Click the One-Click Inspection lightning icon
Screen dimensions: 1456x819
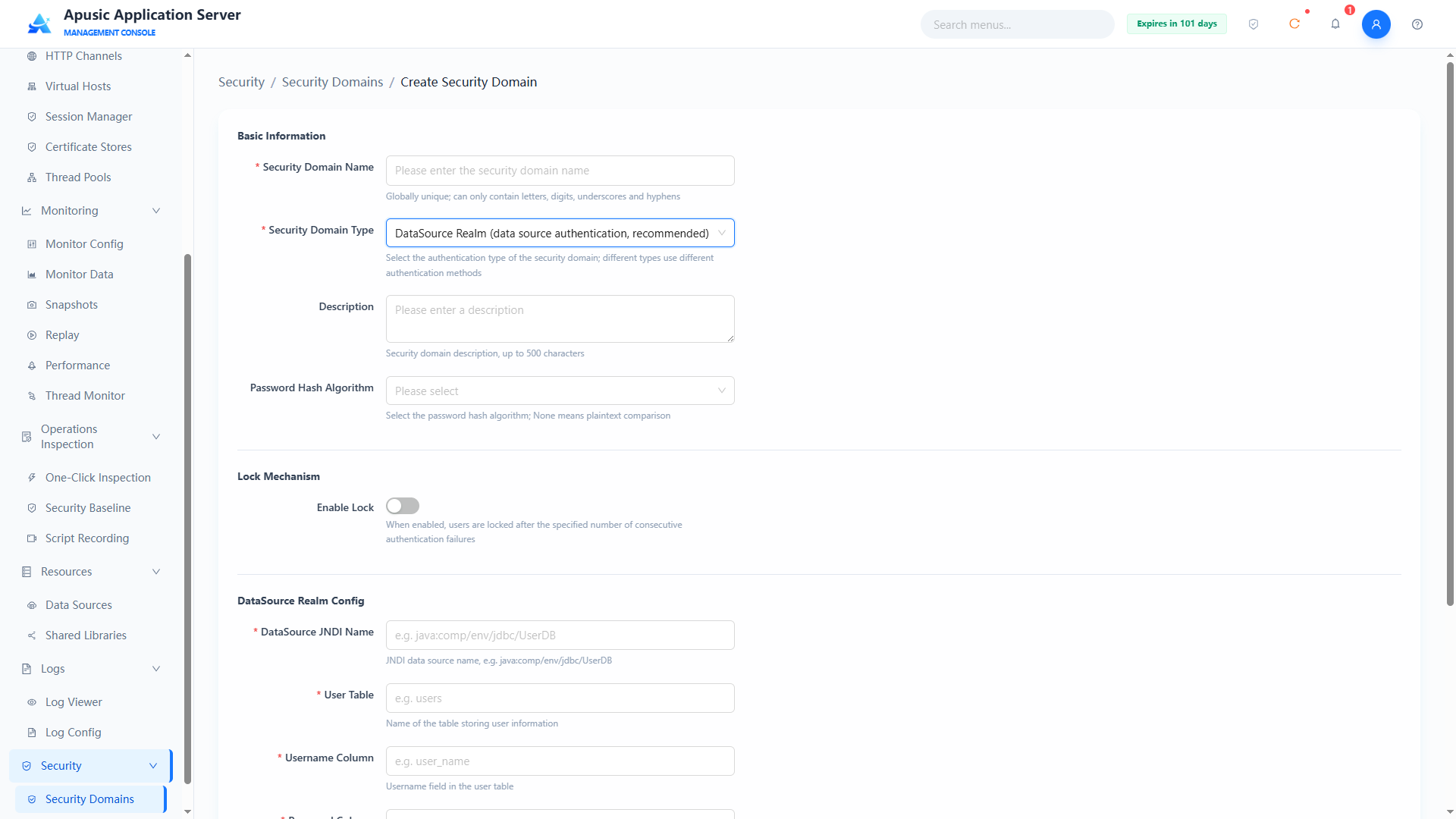pos(32,478)
